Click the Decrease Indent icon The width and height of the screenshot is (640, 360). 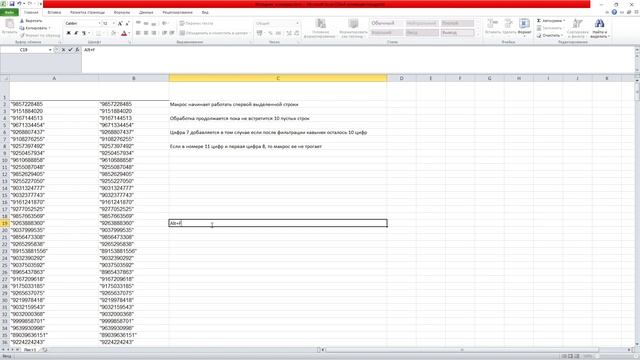point(164,33)
